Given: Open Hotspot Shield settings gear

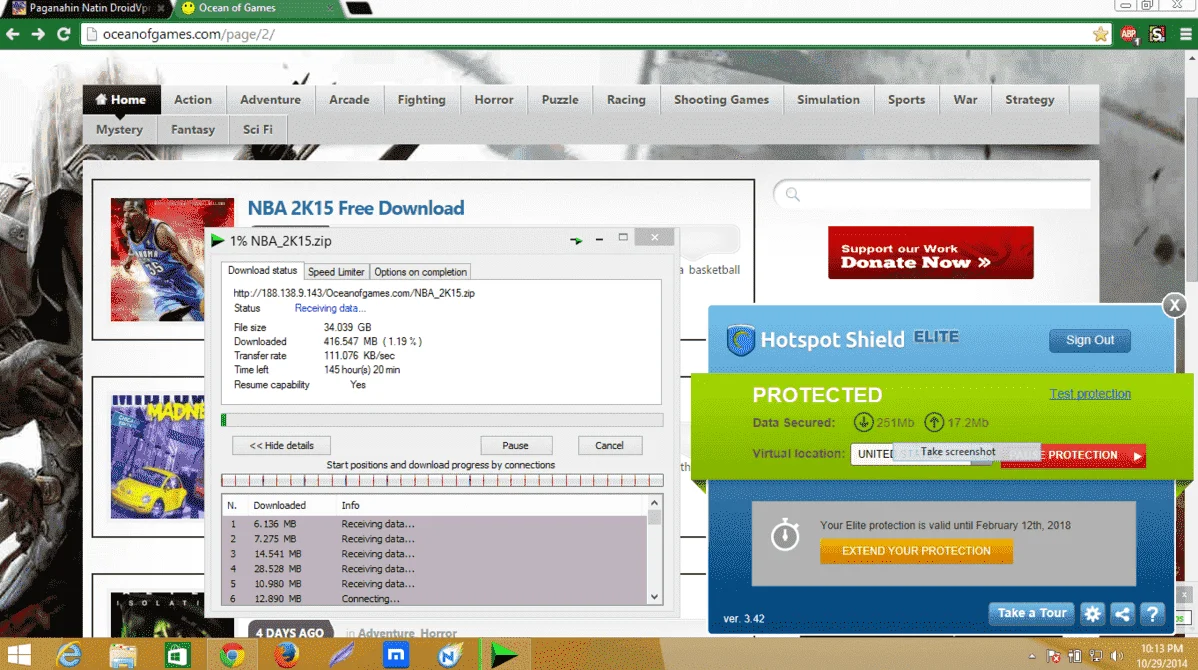Looking at the screenshot, I should click(1093, 613).
